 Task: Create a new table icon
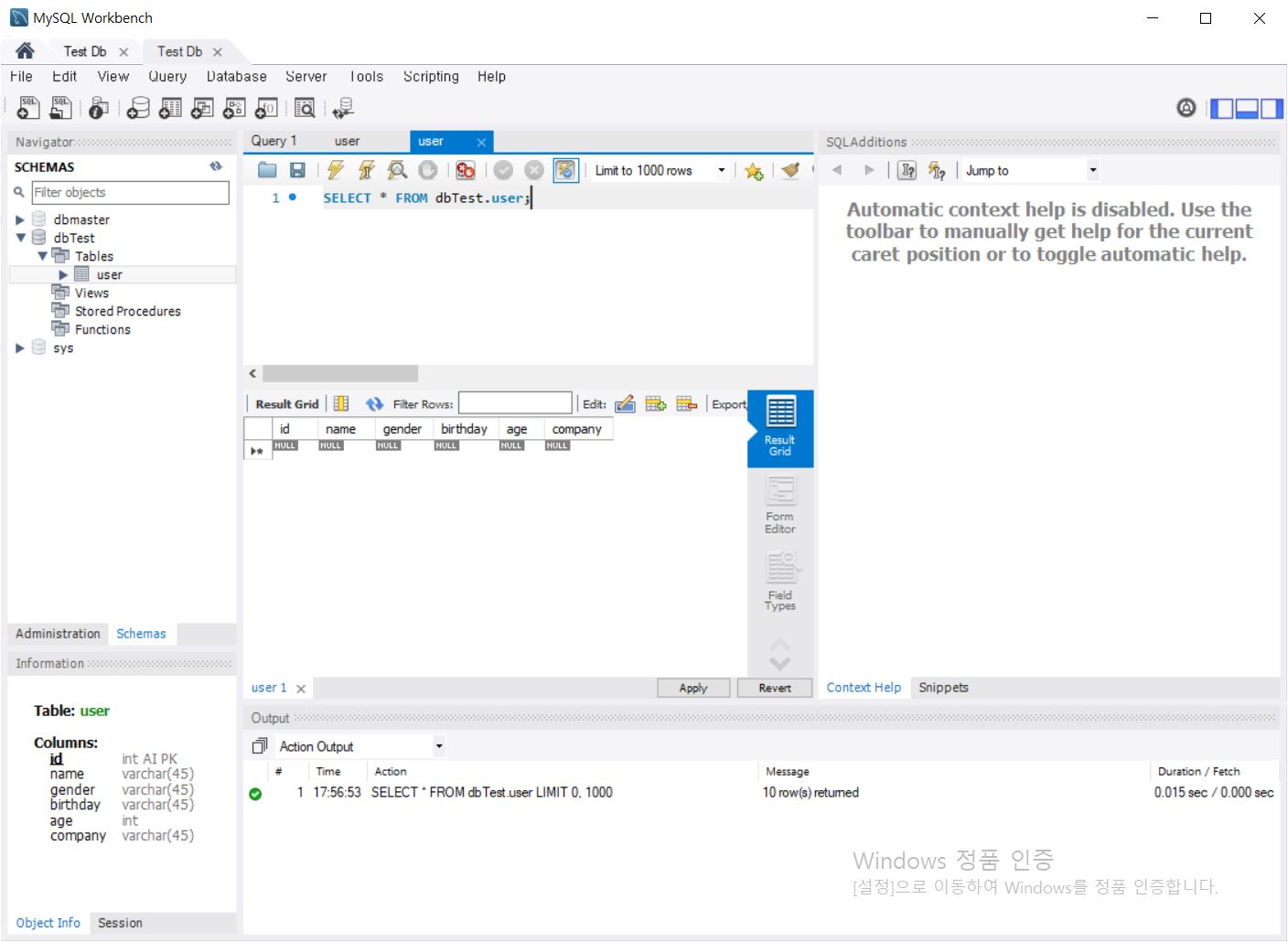pos(170,108)
